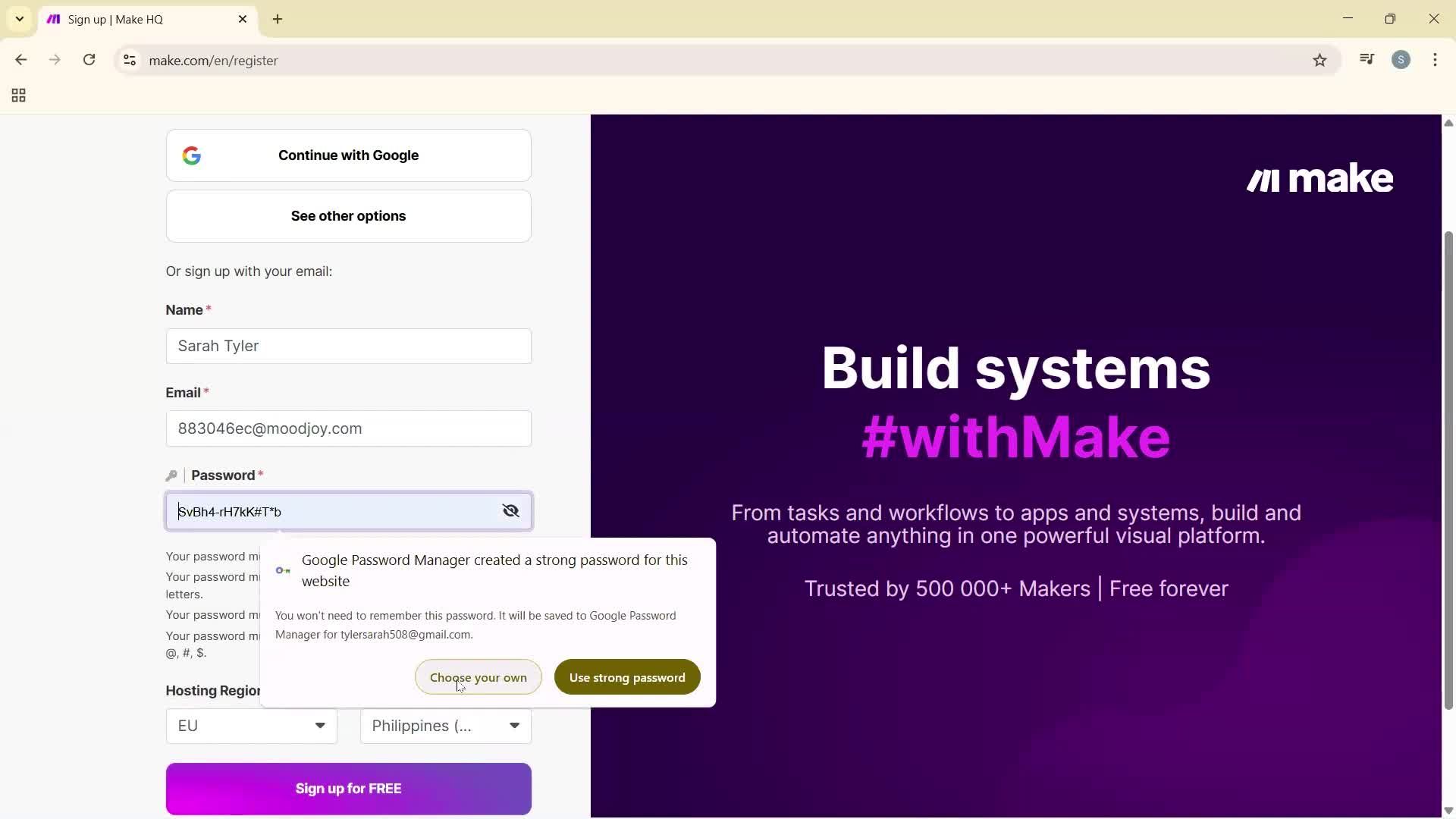Viewport: 1456px width, 819px height.
Task: Click Sign up for FREE
Action: coord(348,788)
